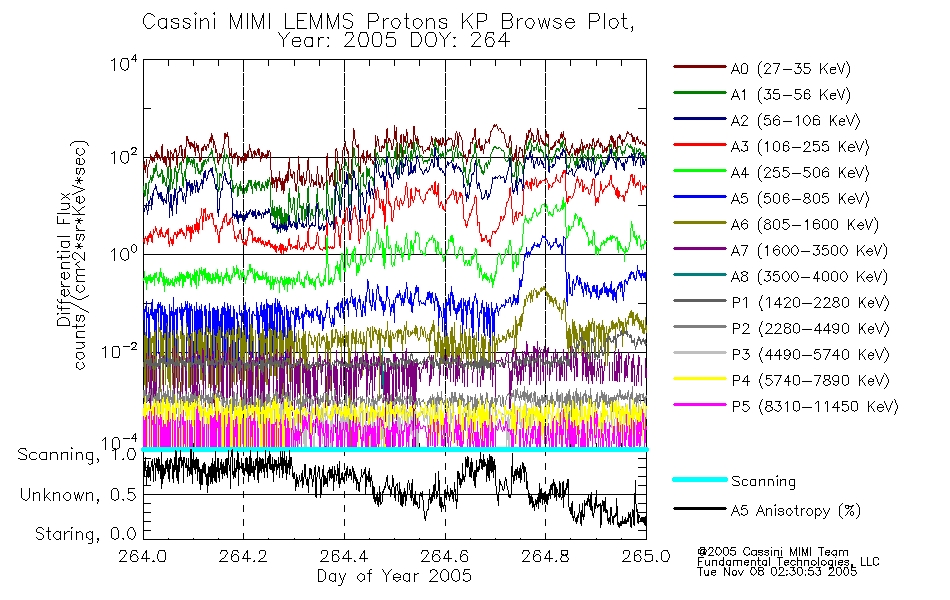Click the magenta P5 legend line

click(x=700, y=405)
